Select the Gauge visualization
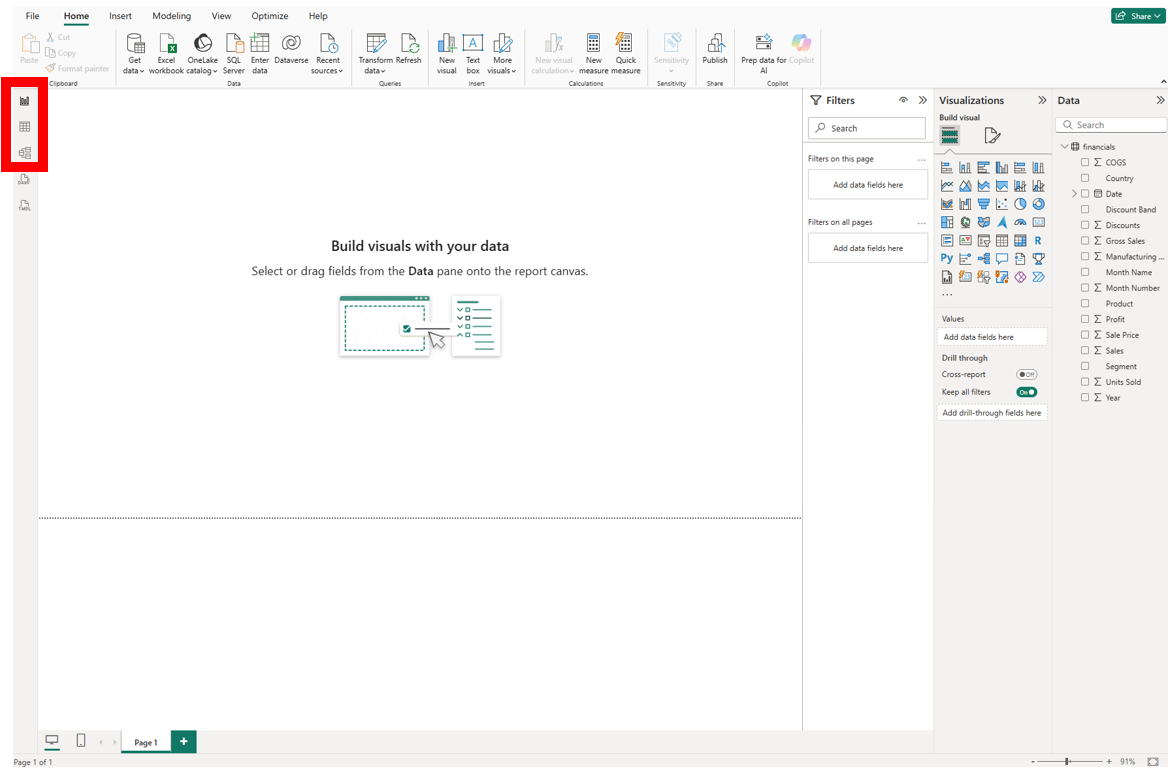This screenshot has height=783, width=1176. point(1020,222)
